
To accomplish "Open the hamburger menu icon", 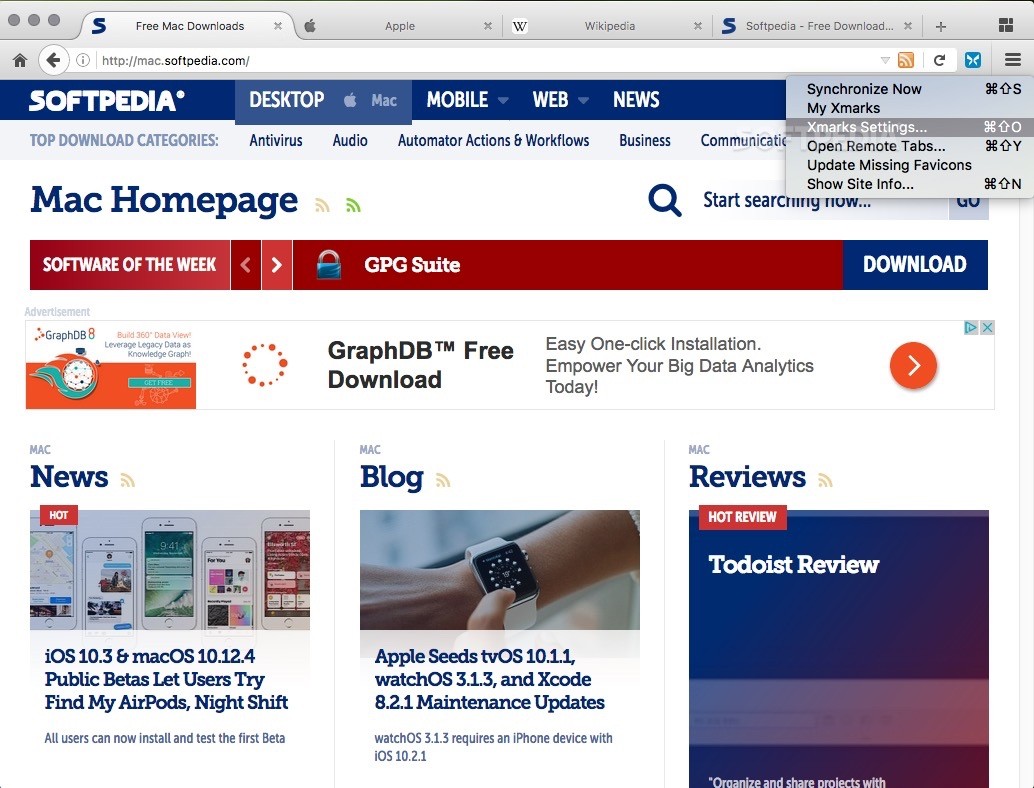I will coord(1013,60).
